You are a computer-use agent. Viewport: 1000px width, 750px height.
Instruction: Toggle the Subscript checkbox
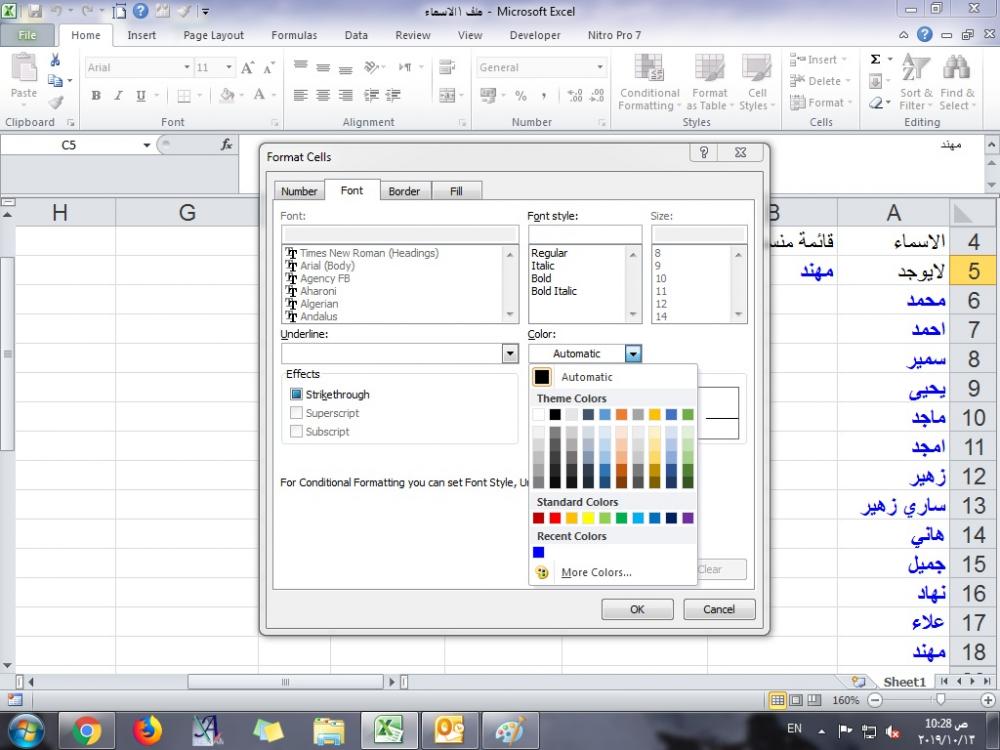coord(296,431)
